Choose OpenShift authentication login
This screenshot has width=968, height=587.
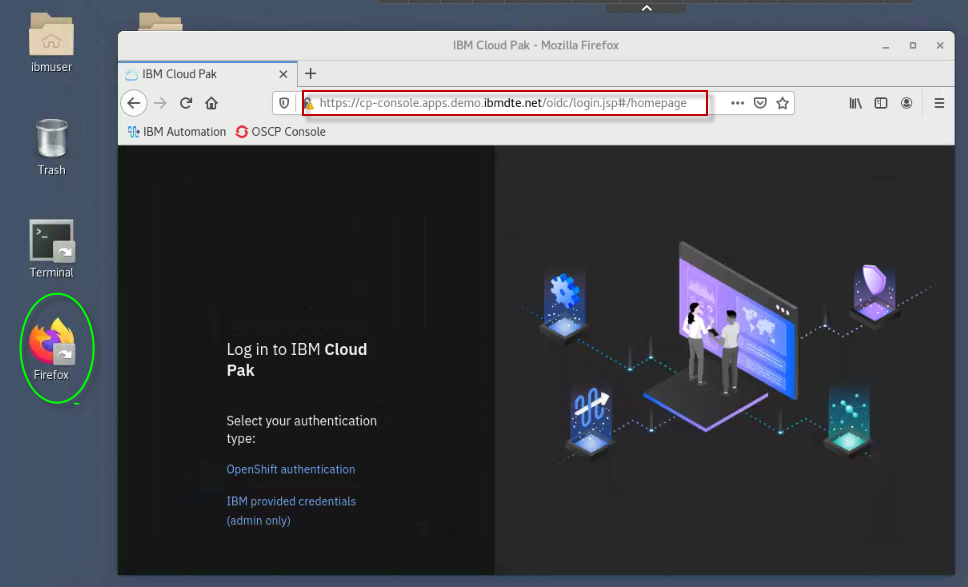click(291, 469)
